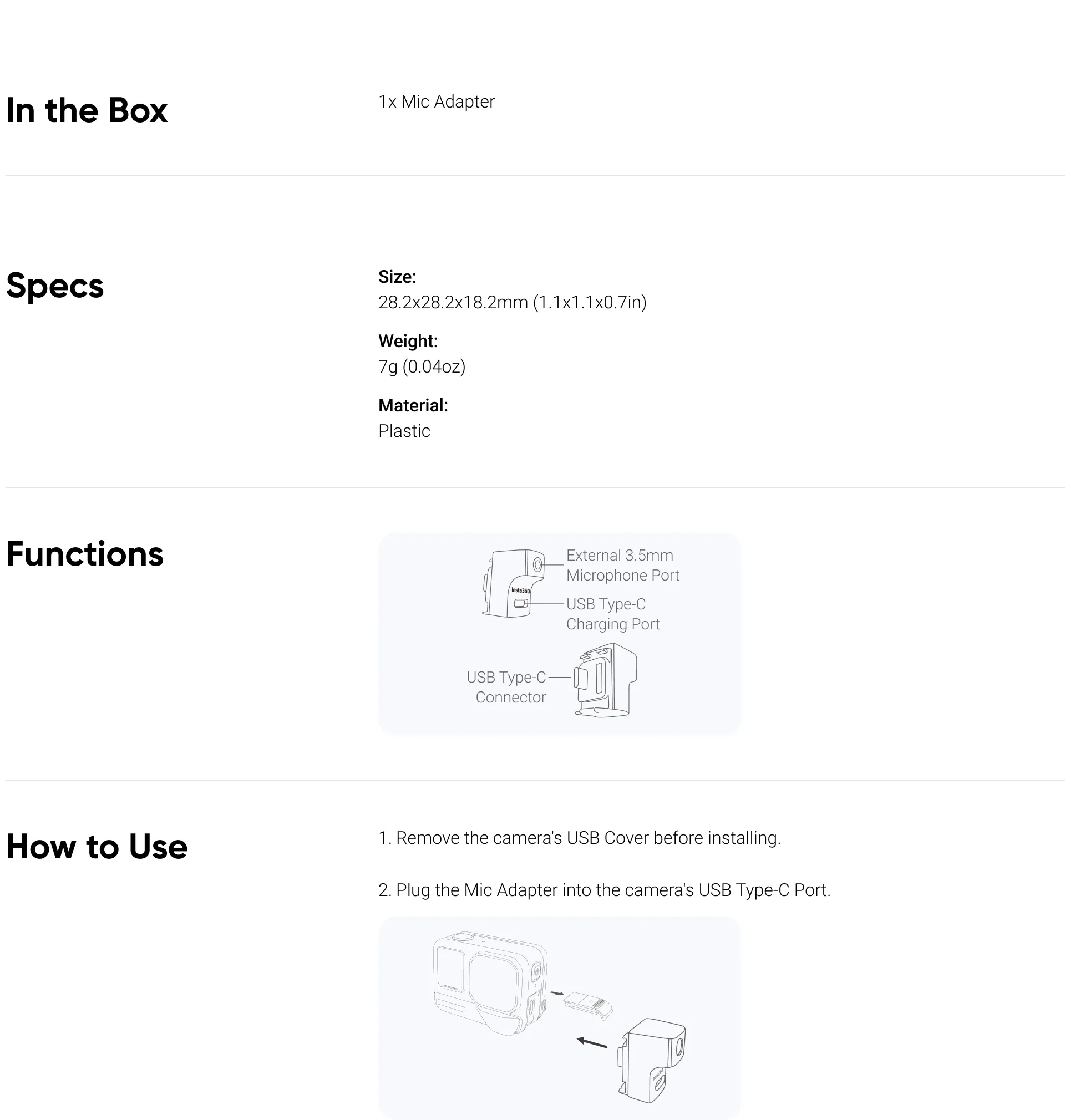Select the USB Type-C Connector label
The width and height of the screenshot is (1065, 1120).
pyautogui.click(x=506, y=687)
